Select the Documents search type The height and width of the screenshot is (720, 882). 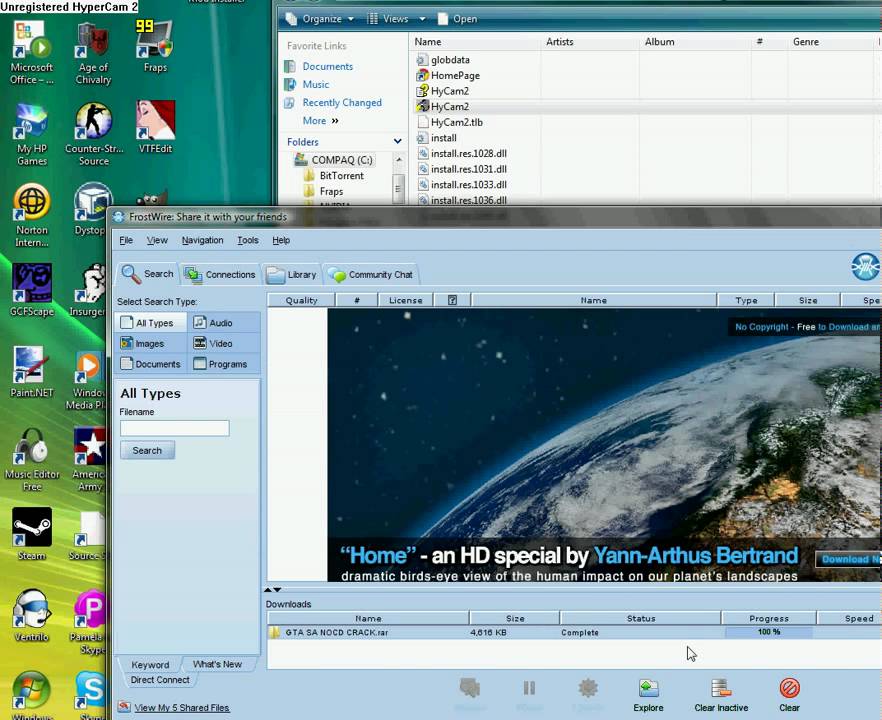tap(152, 364)
